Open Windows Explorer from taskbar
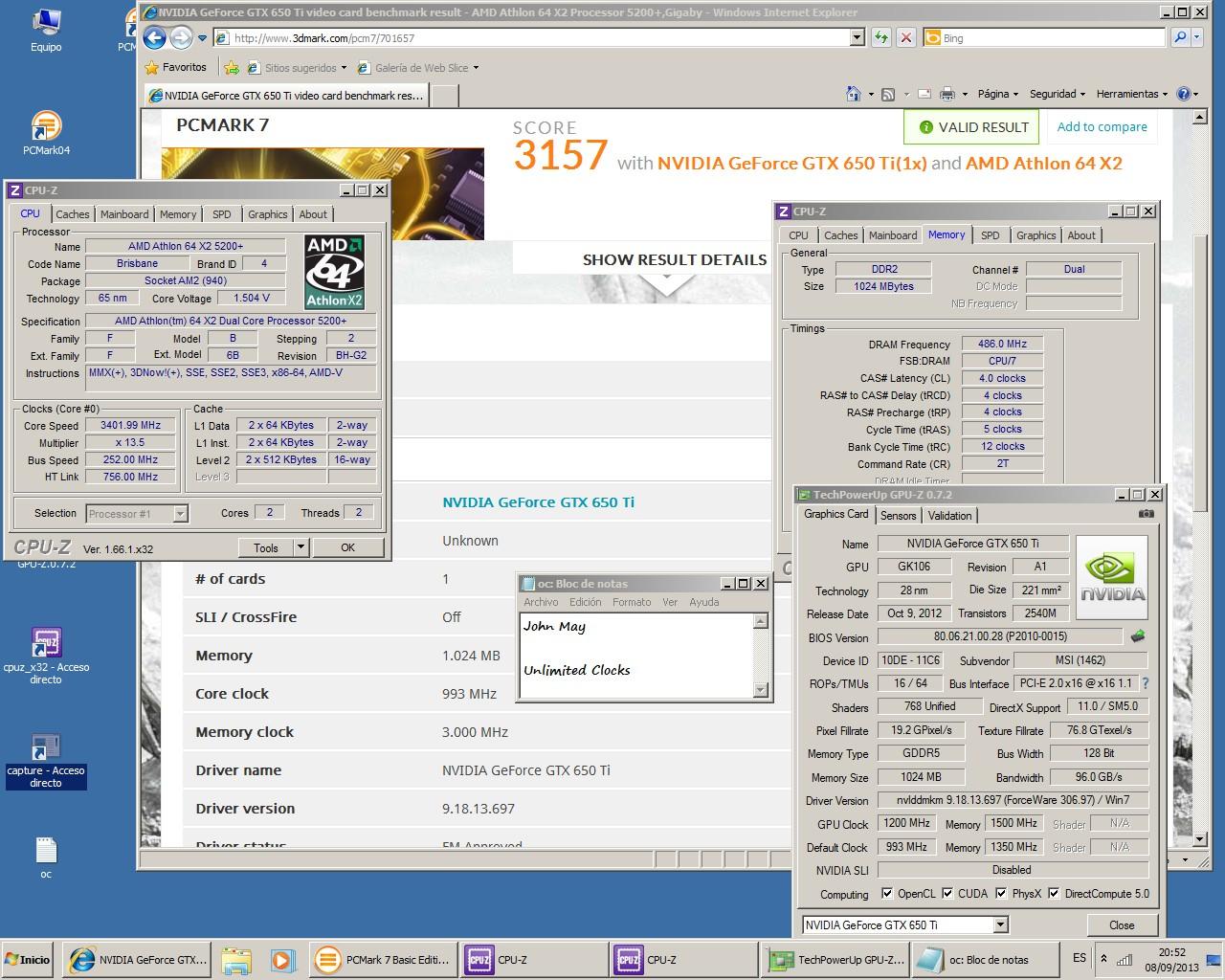Screen dimensions: 1225x980 [235, 960]
